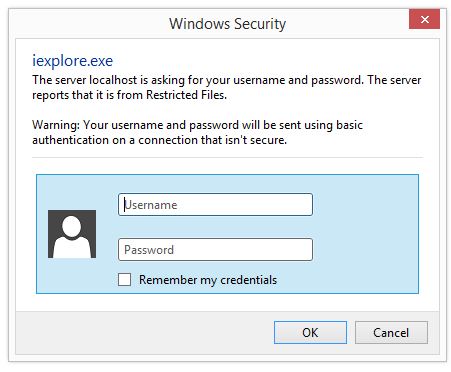Image resolution: width=451 pixels, height=372 pixels.
Task: Focus the Username input field
Action: coord(215,204)
